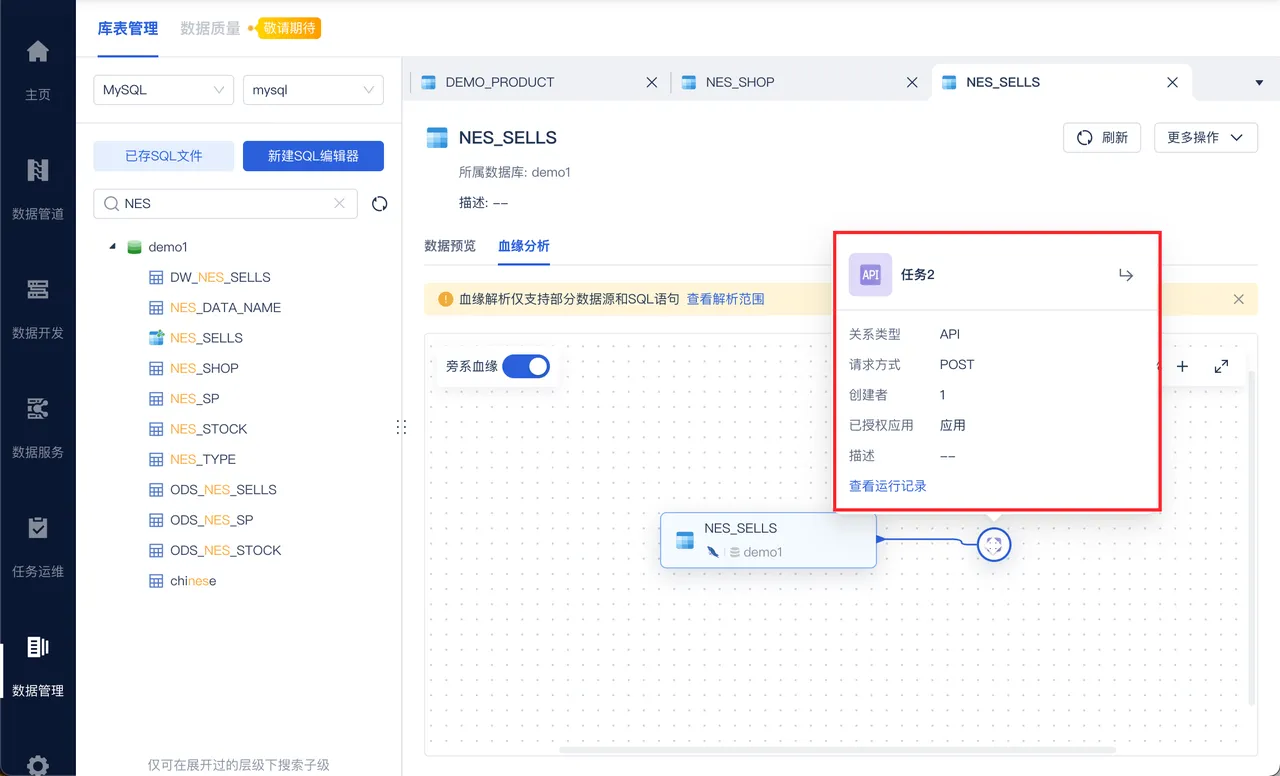Click the circular API node on lineage graph
The height and width of the screenshot is (776, 1280).
tap(994, 544)
